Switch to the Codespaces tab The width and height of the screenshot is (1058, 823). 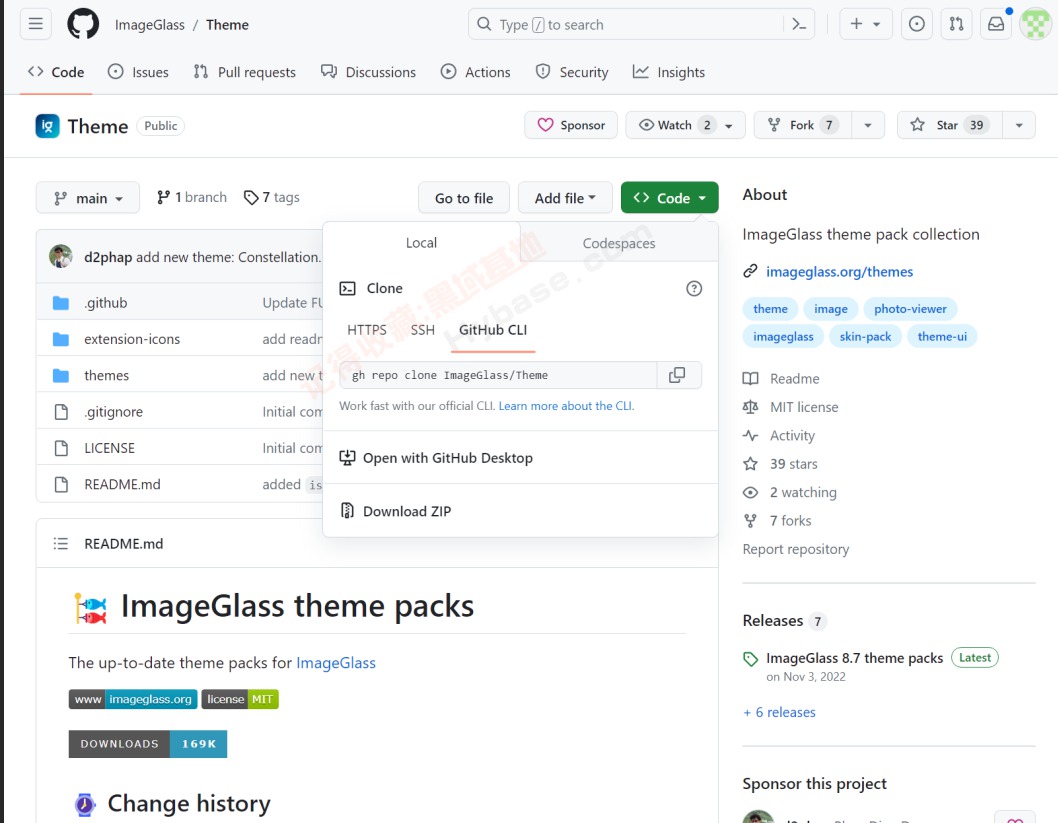click(619, 243)
